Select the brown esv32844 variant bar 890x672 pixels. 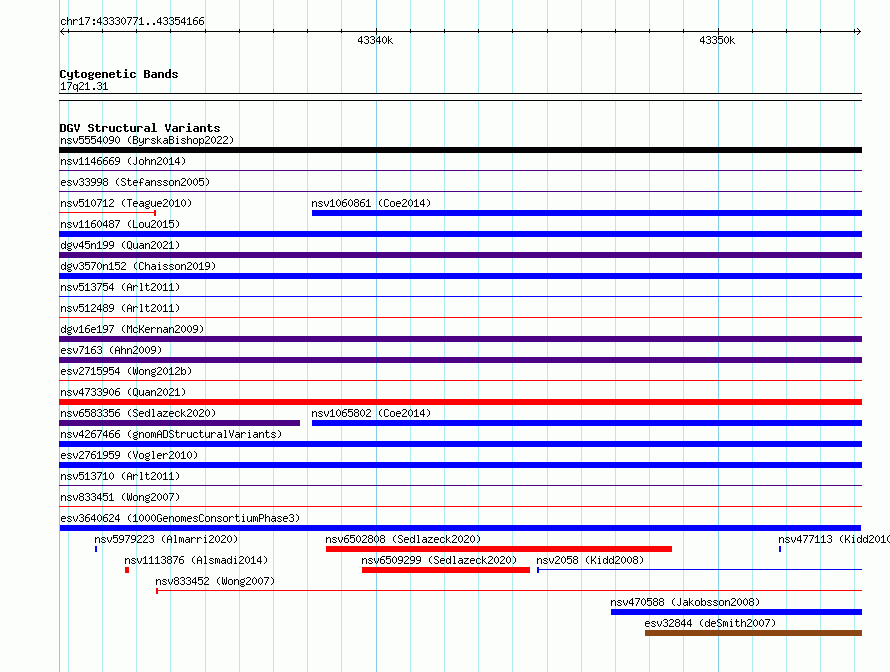753,633
